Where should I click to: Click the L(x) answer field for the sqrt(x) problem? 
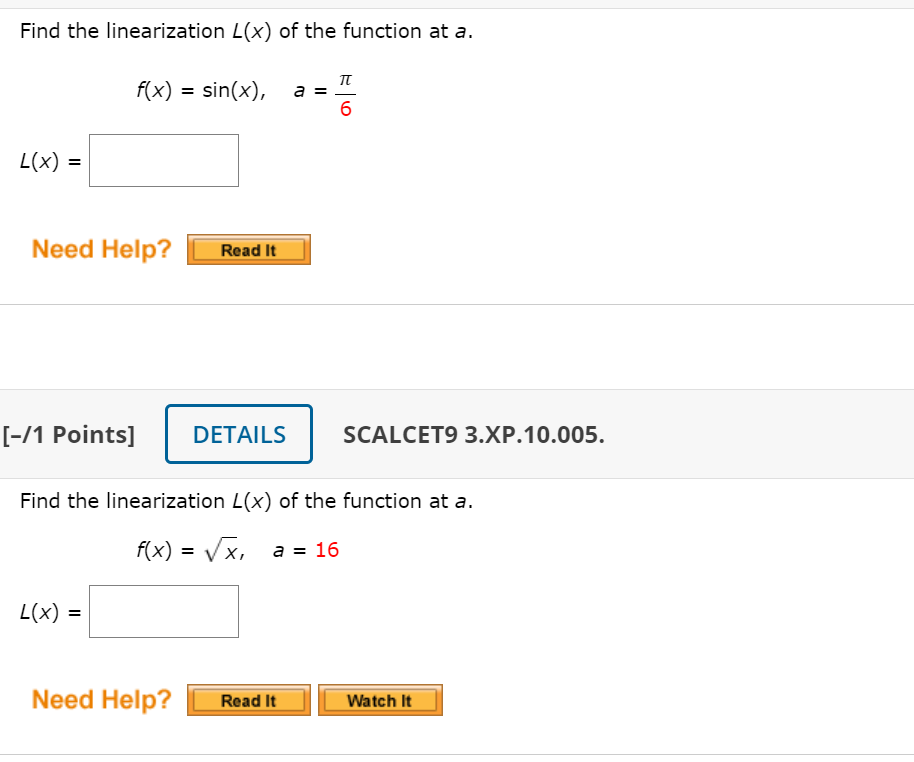click(163, 611)
